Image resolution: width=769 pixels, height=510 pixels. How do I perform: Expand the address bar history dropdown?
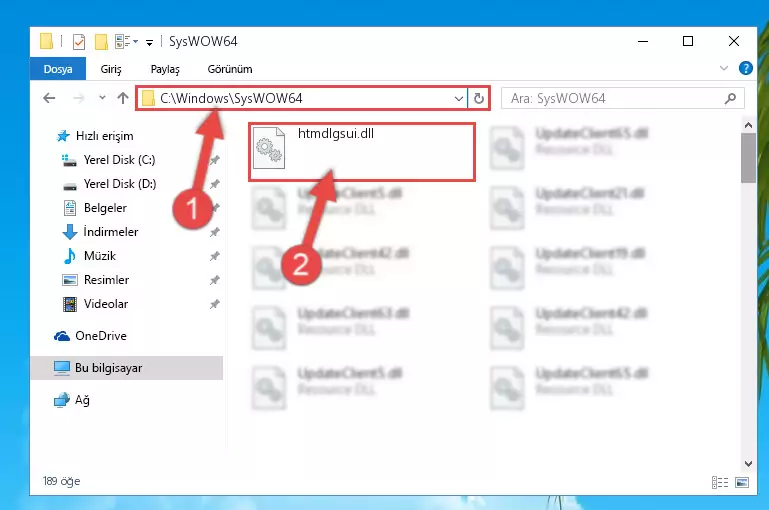459,99
